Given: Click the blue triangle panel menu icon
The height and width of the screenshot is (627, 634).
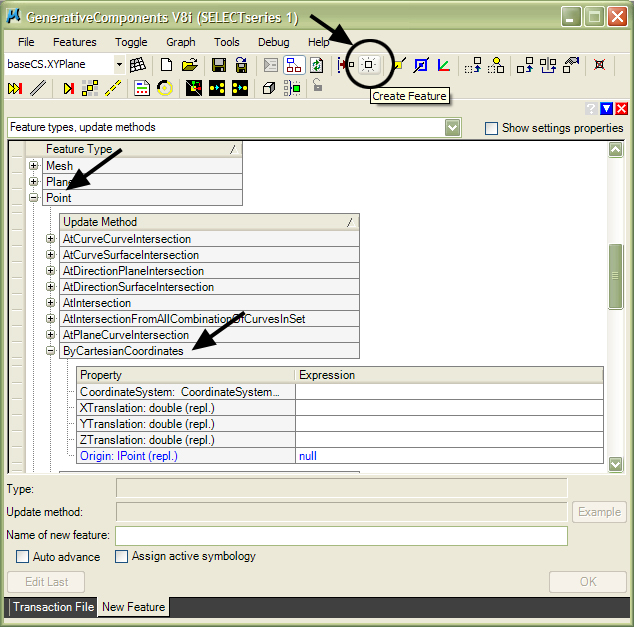Looking at the screenshot, I should tap(607, 109).
